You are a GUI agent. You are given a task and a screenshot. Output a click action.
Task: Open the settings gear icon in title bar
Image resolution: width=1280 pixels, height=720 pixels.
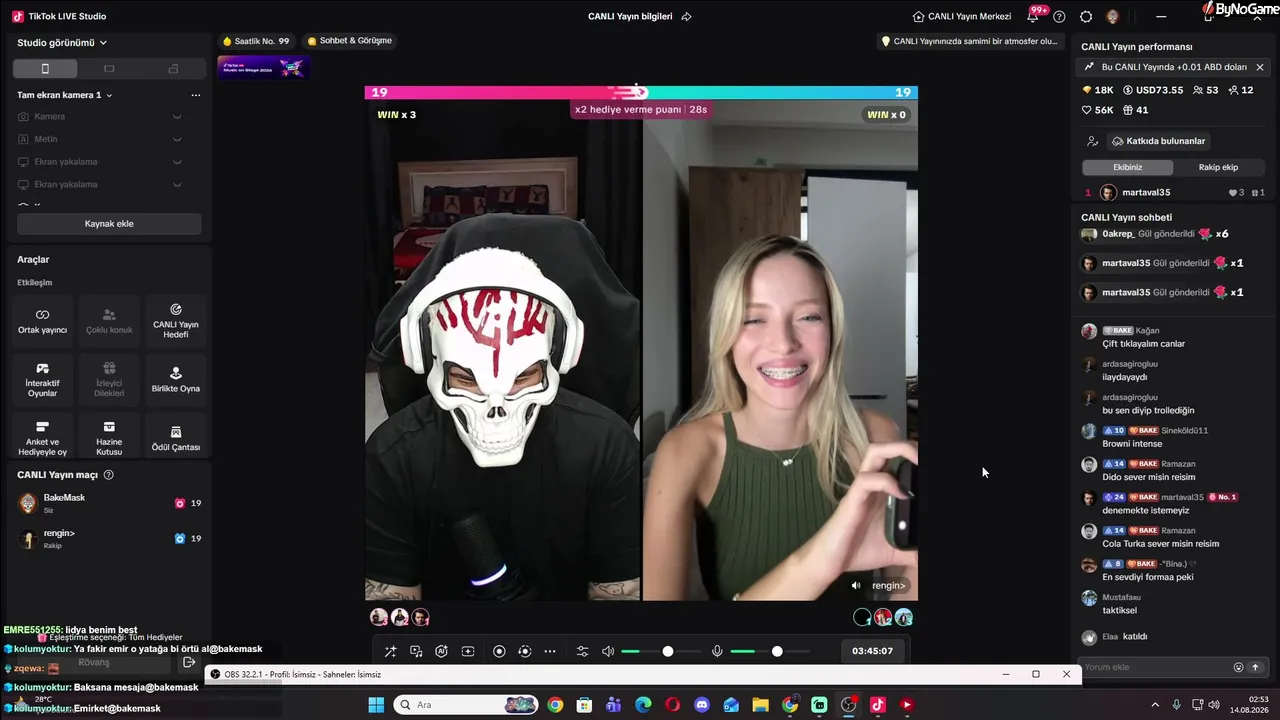[x=1086, y=16]
